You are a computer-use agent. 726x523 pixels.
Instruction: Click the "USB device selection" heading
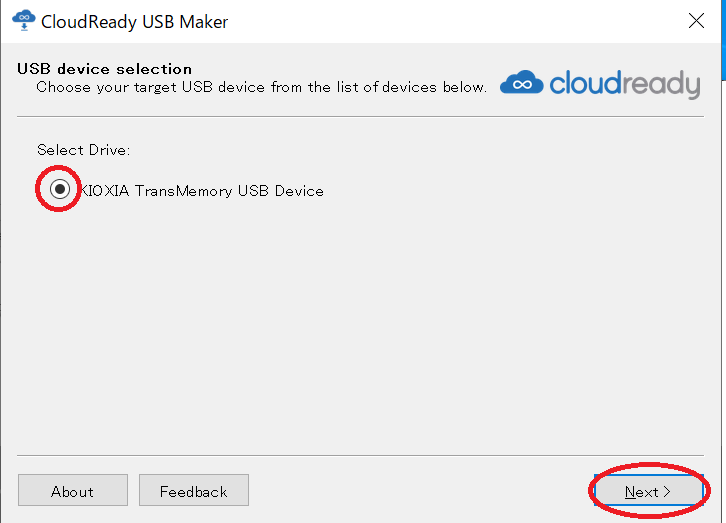[x=105, y=69]
